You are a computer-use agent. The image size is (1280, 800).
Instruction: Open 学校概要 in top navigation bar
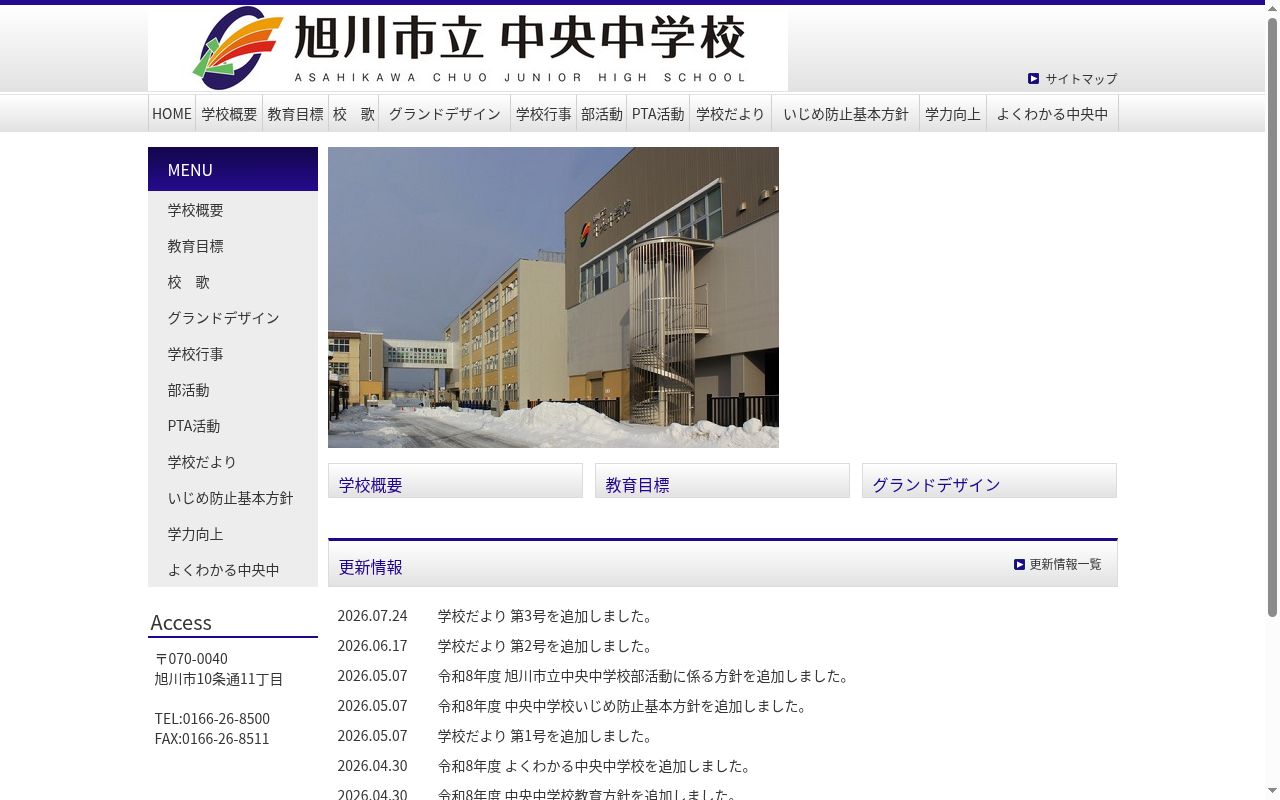(x=229, y=114)
